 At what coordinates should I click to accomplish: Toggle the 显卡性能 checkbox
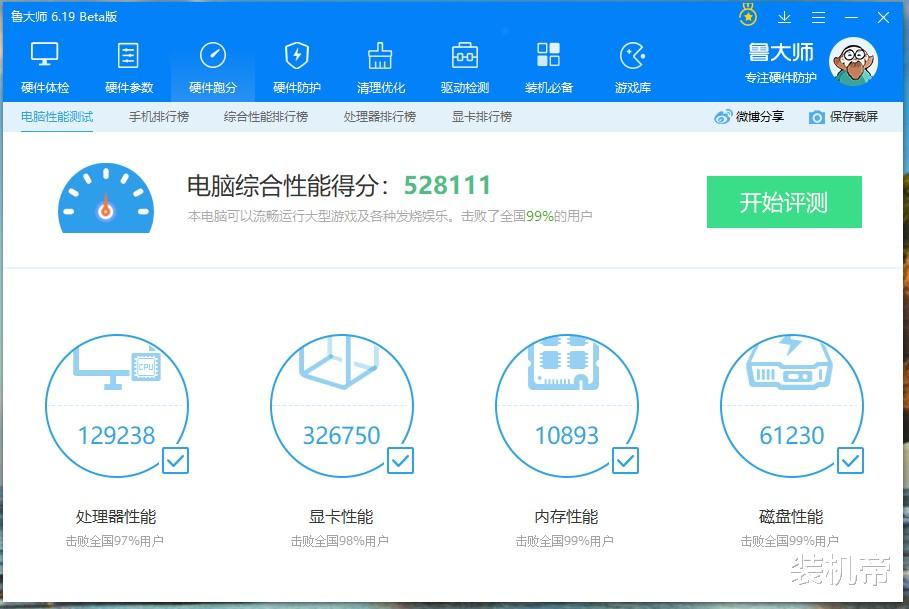[400, 461]
